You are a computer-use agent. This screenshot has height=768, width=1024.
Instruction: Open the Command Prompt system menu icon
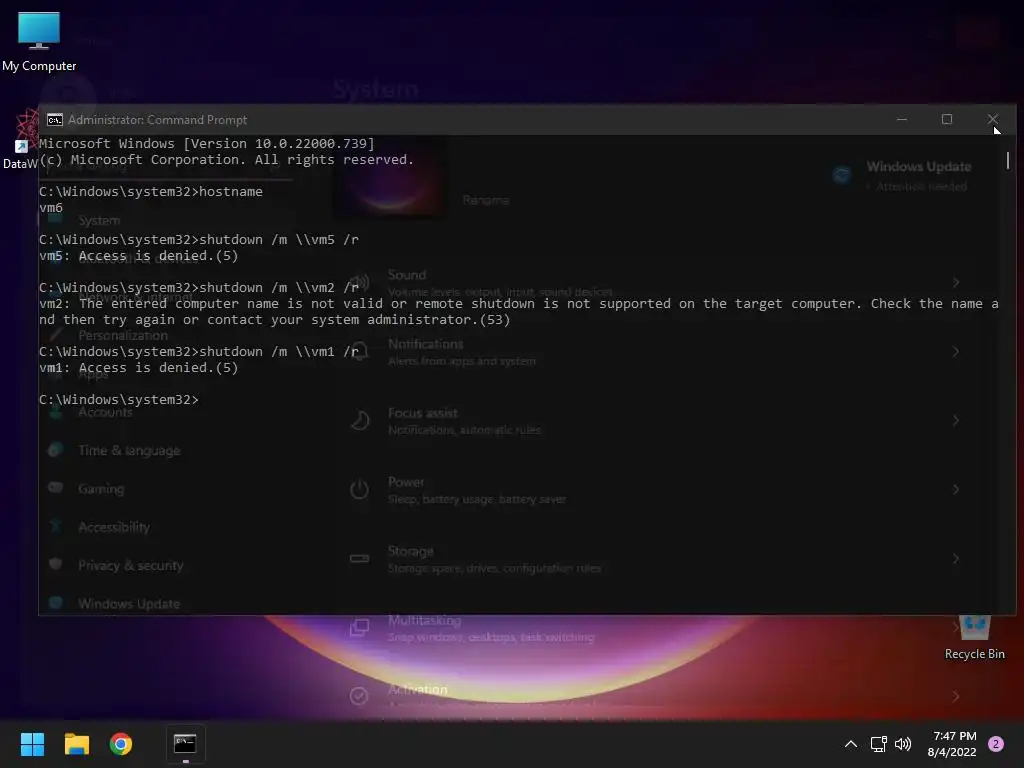coord(55,120)
